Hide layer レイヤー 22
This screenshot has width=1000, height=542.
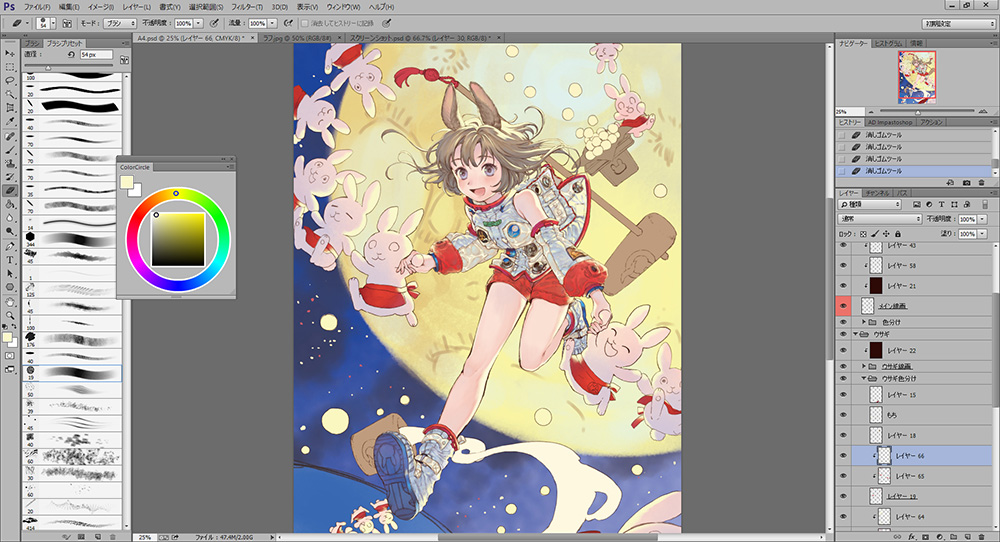[843, 350]
